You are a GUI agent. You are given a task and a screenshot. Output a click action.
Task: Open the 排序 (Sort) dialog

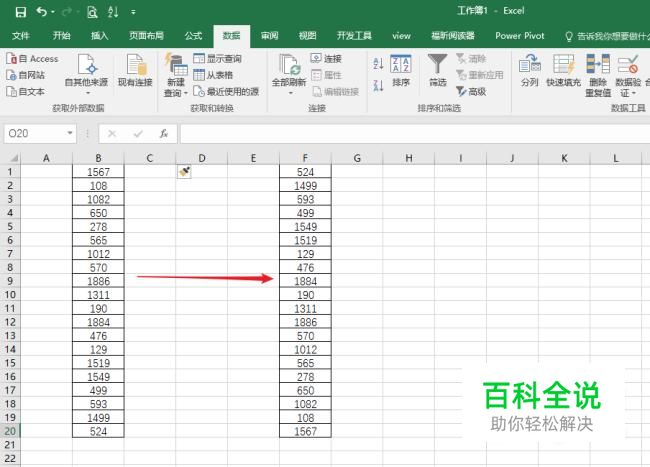[x=401, y=70]
